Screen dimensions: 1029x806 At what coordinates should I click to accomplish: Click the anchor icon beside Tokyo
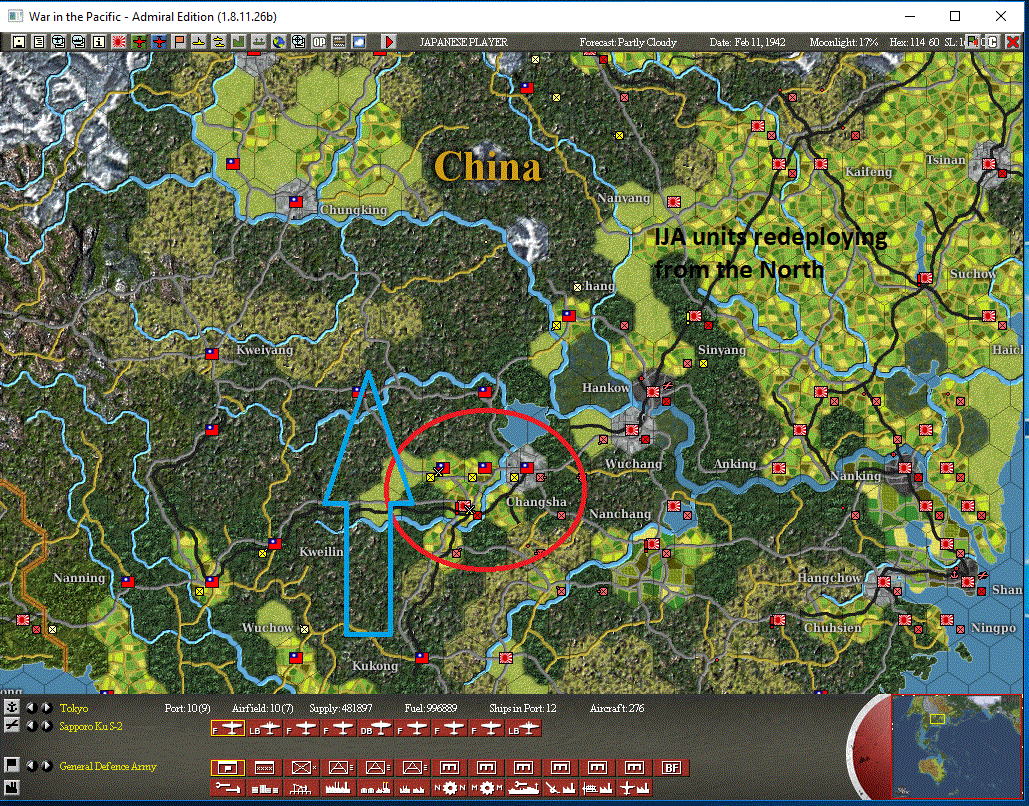click(12, 708)
